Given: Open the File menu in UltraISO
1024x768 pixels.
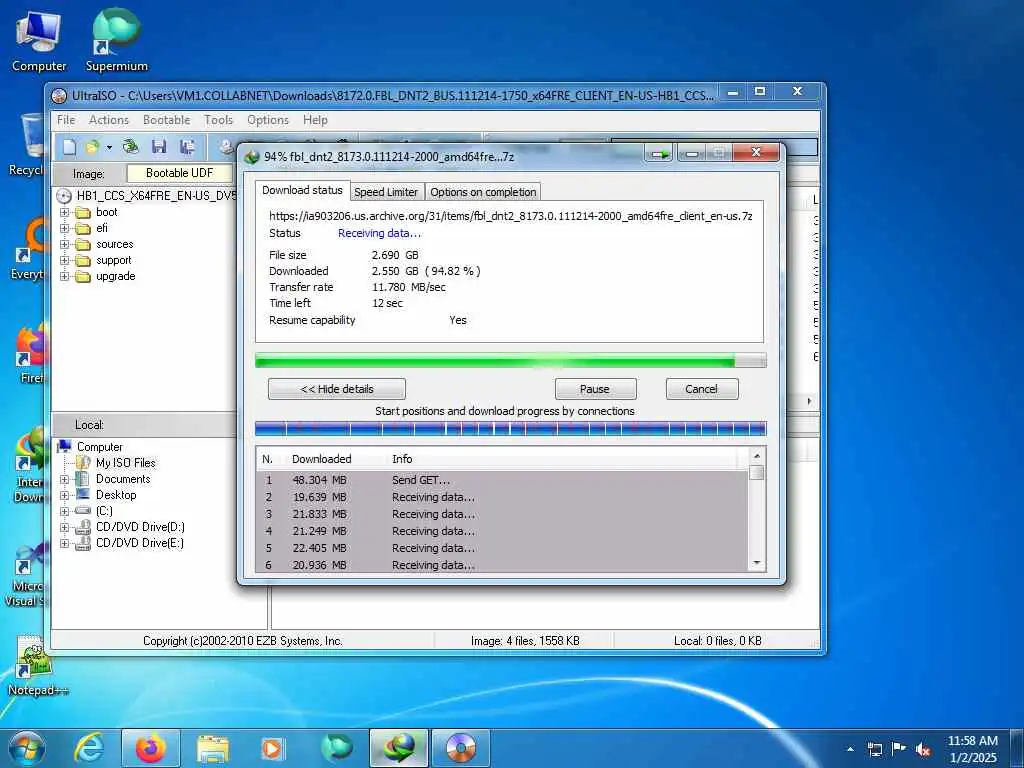Looking at the screenshot, I should click(66, 120).
